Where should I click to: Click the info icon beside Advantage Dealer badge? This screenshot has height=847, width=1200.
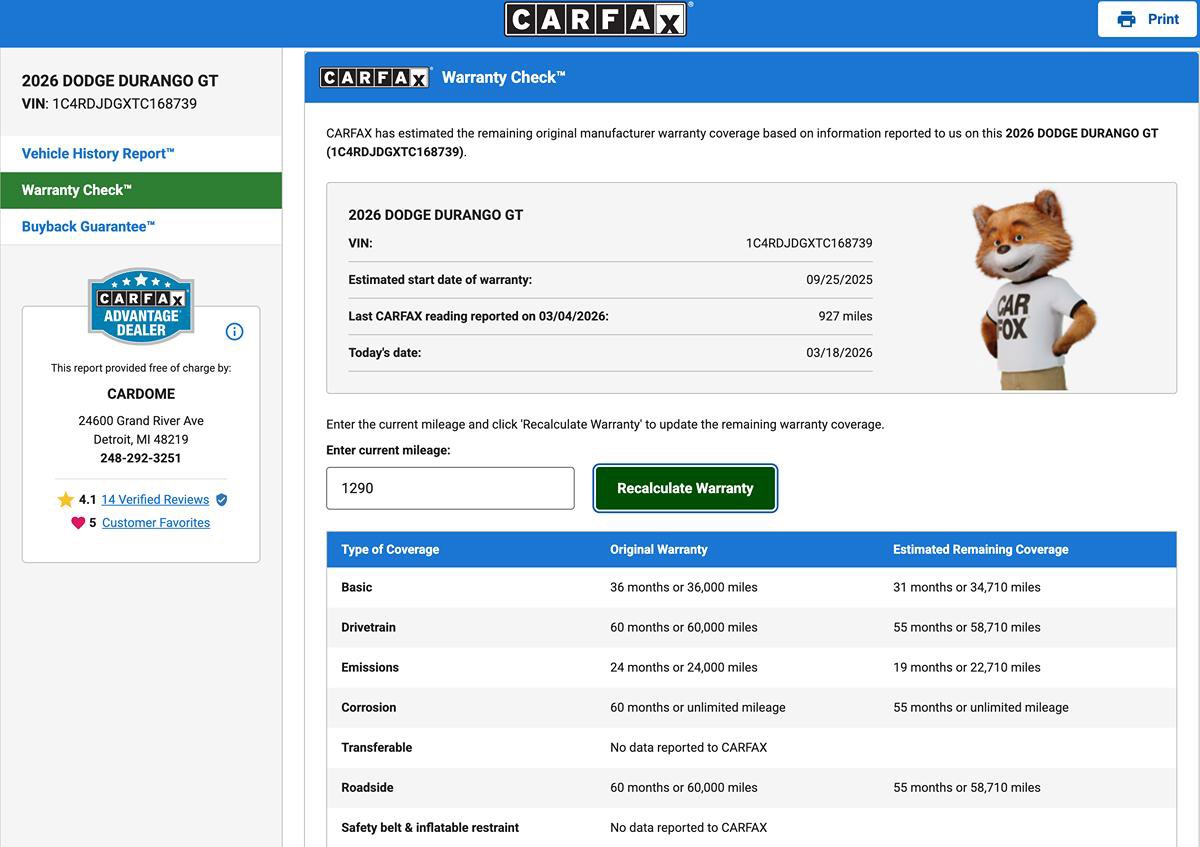tap(235, 332)
